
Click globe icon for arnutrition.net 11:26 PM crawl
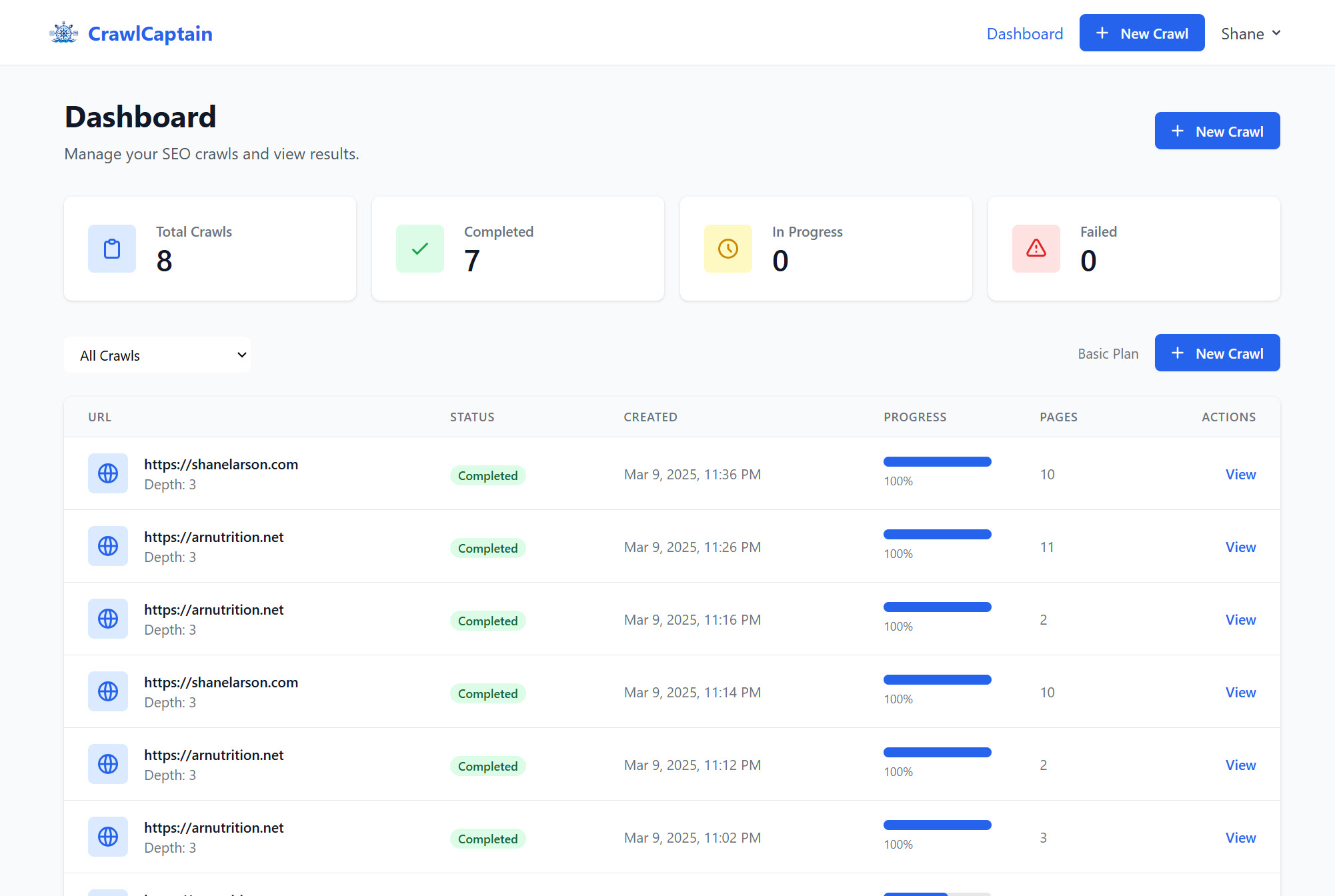(x=108, y=546)
